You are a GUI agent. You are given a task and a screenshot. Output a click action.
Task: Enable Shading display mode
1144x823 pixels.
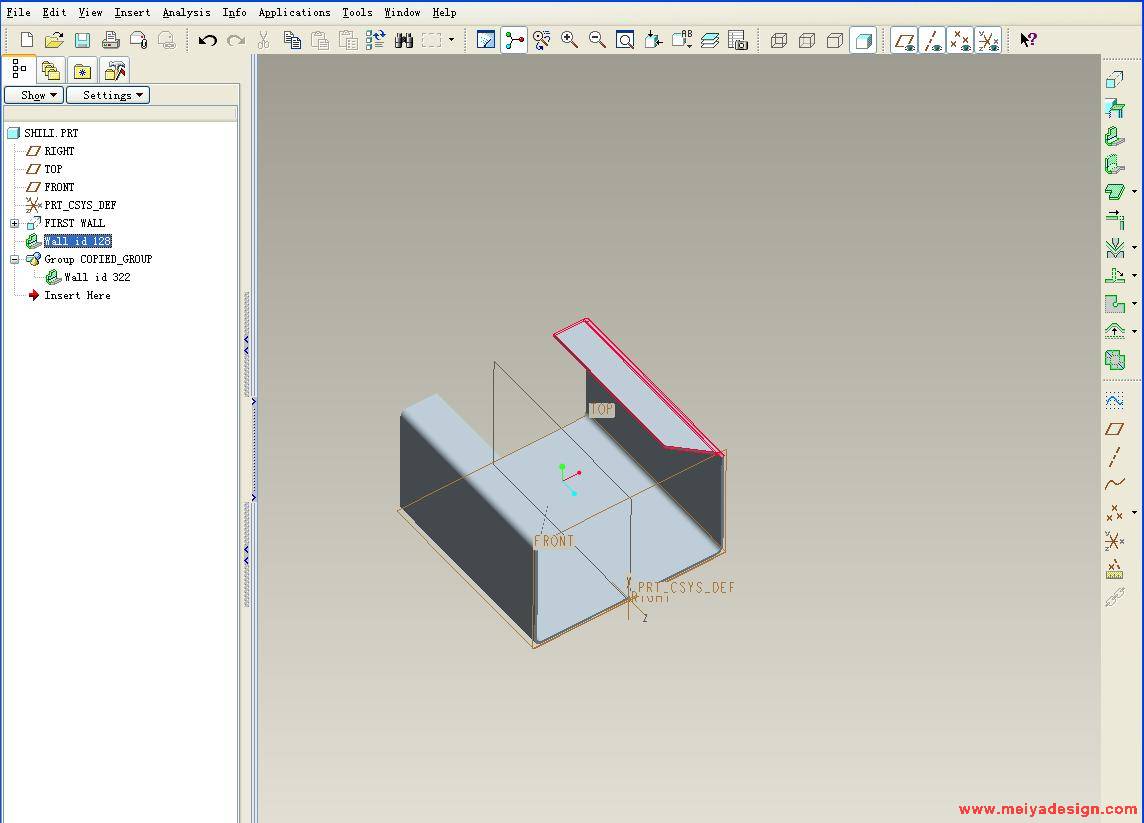[x=863, y=40]
